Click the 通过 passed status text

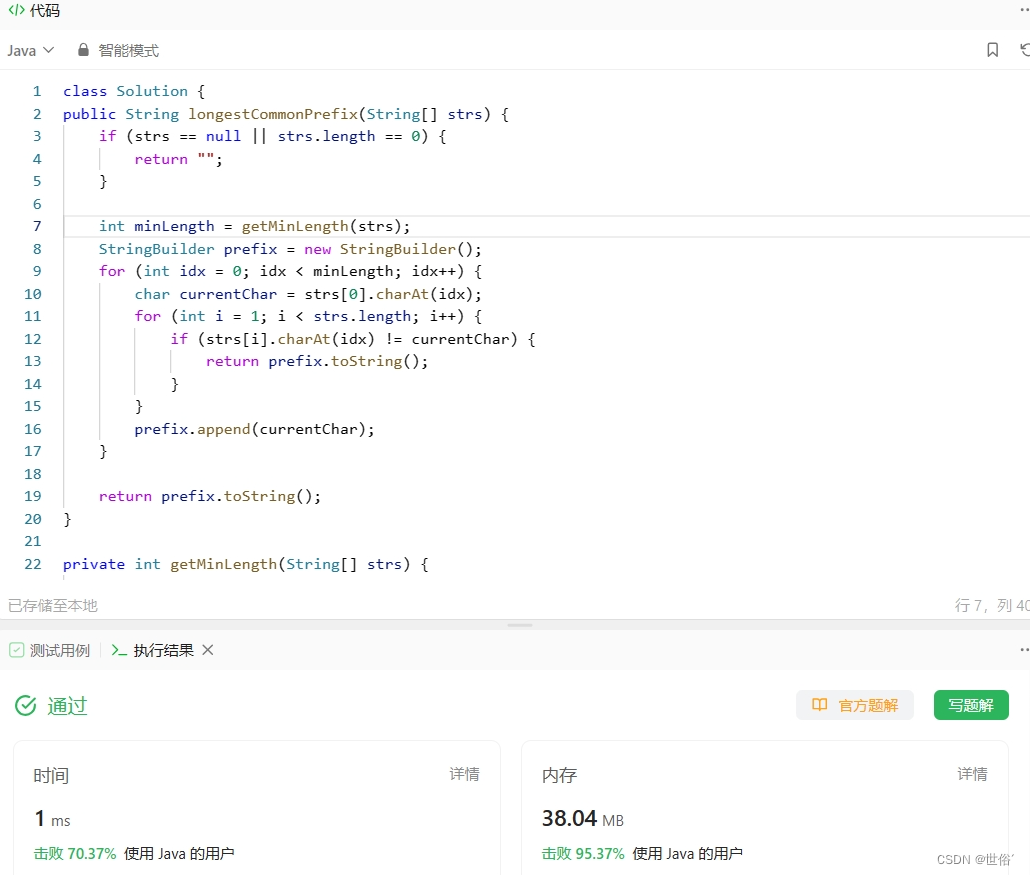click(x=67, y=706)
